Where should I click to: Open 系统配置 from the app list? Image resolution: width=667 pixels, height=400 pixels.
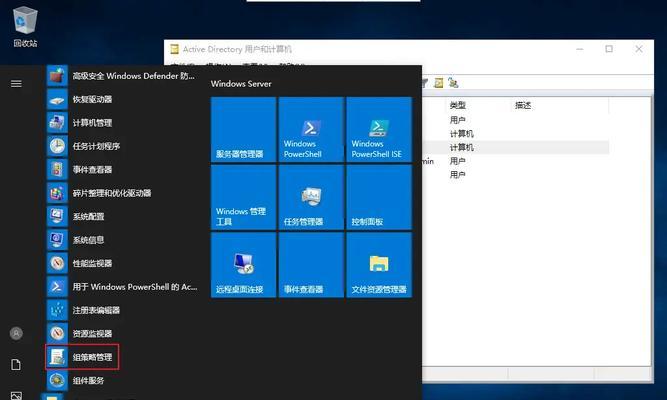[122, 217]
